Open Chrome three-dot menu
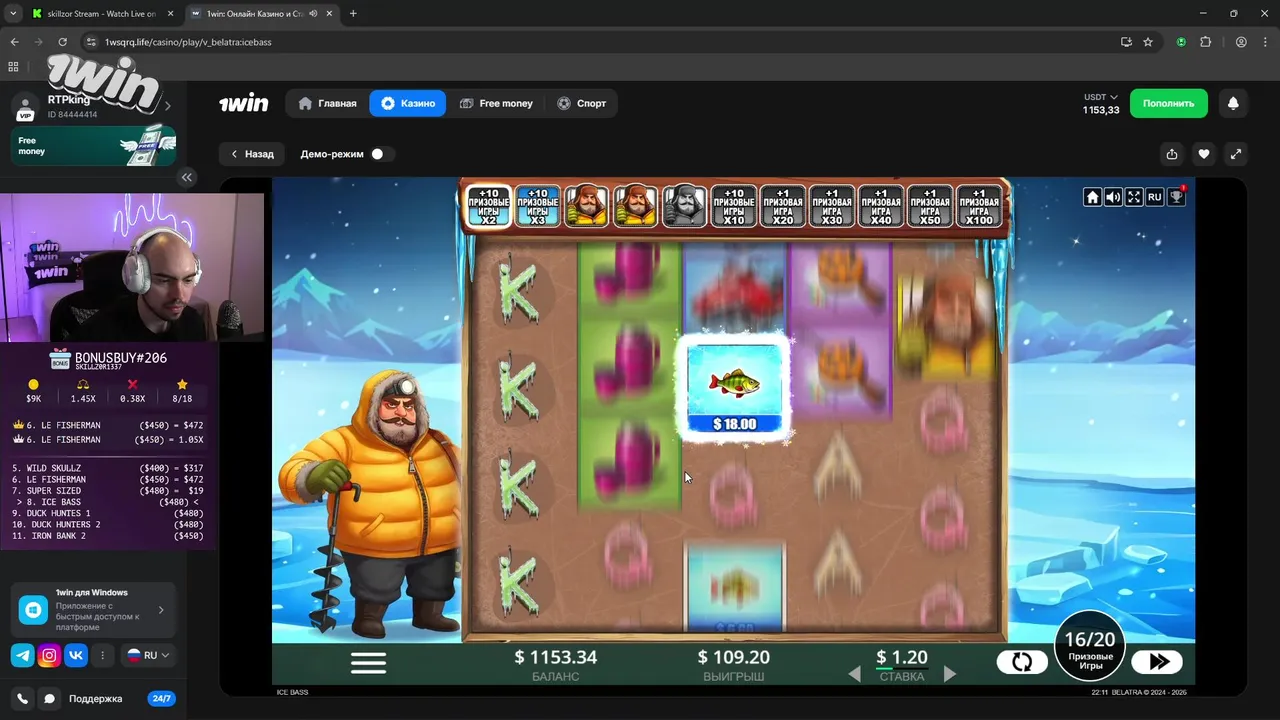Viewport: 1280px width, 720px height. pyautogui.click(x=1264, y=42)
